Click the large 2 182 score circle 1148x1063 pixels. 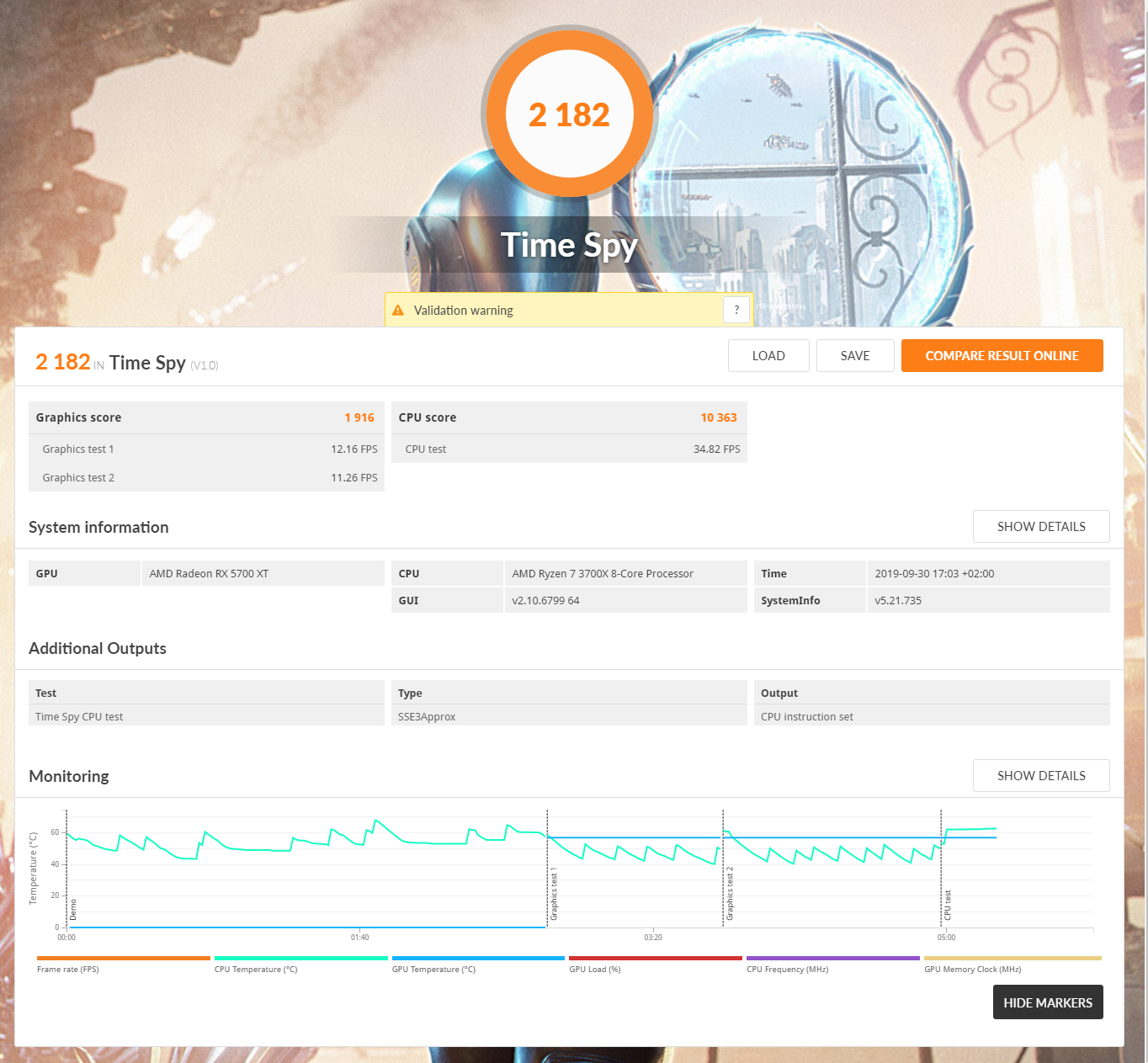coord(570,114)
